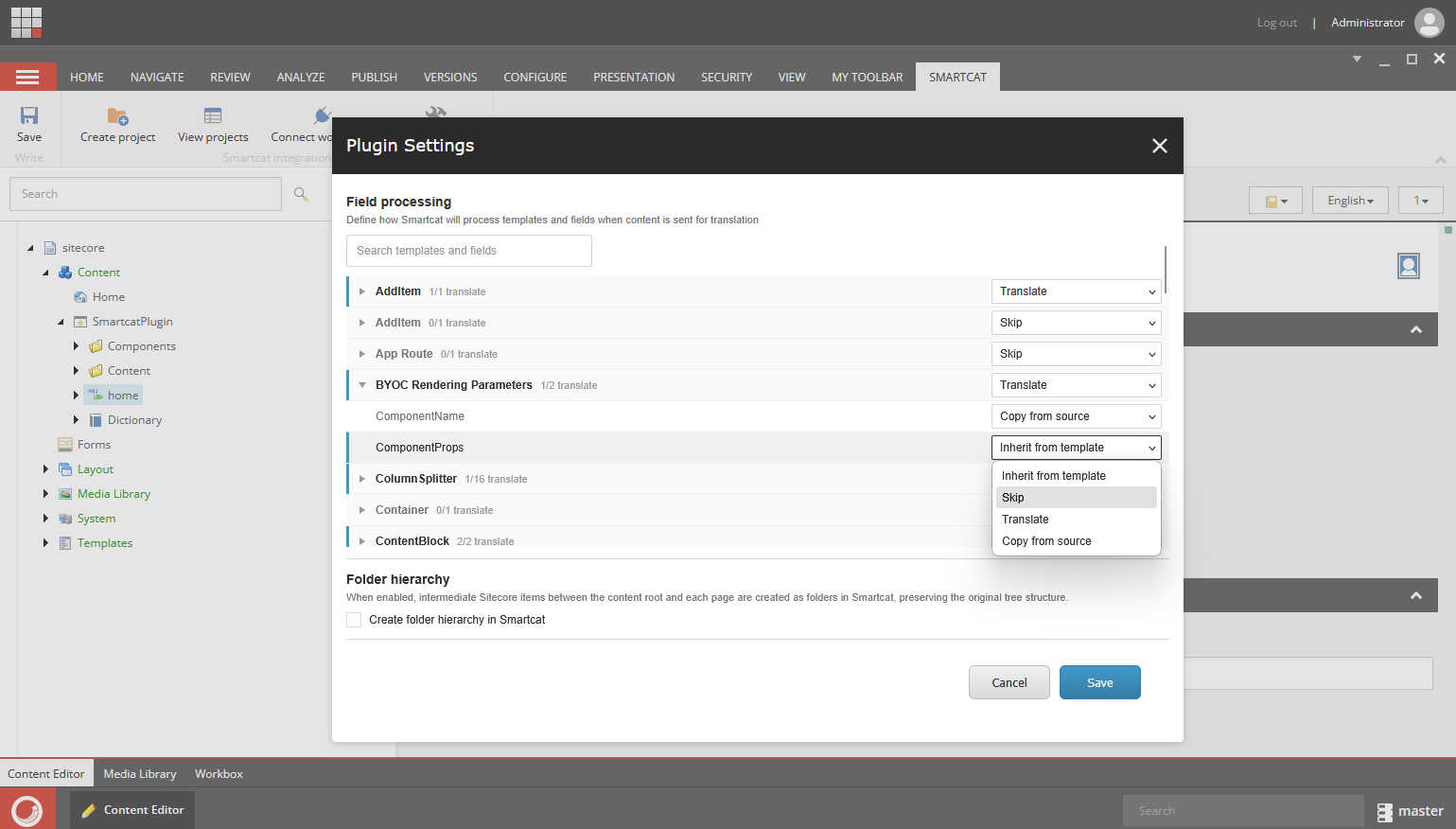
Task: Click the Home item globe icon
Action: click(x=80, y=297)
